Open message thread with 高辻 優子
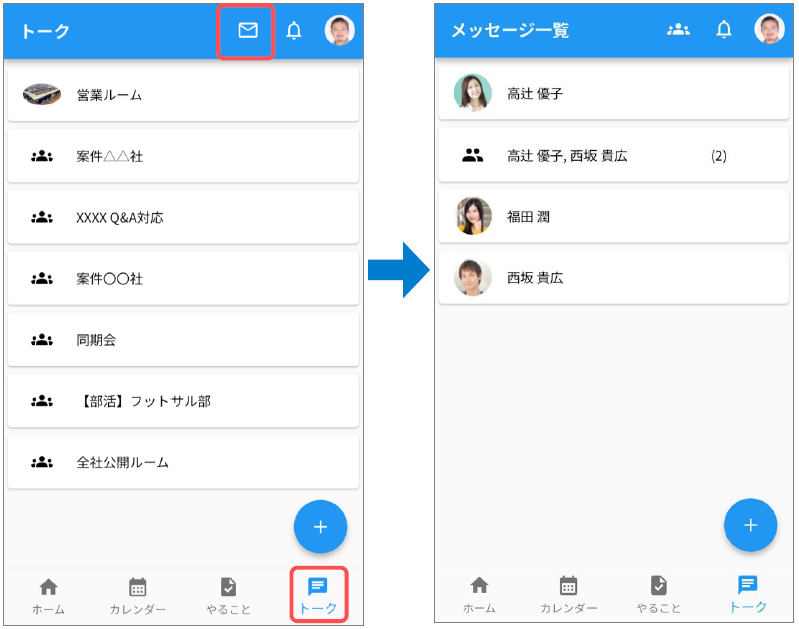The height and width of the screenshot is (629, 799). point(614,93)
